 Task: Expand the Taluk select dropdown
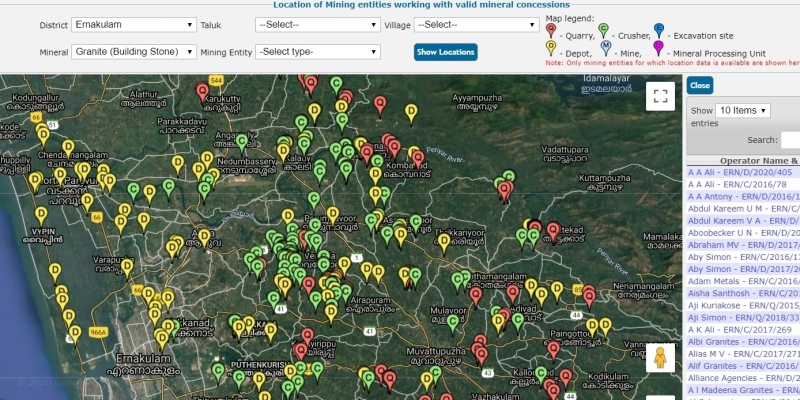tap(318, 23)
